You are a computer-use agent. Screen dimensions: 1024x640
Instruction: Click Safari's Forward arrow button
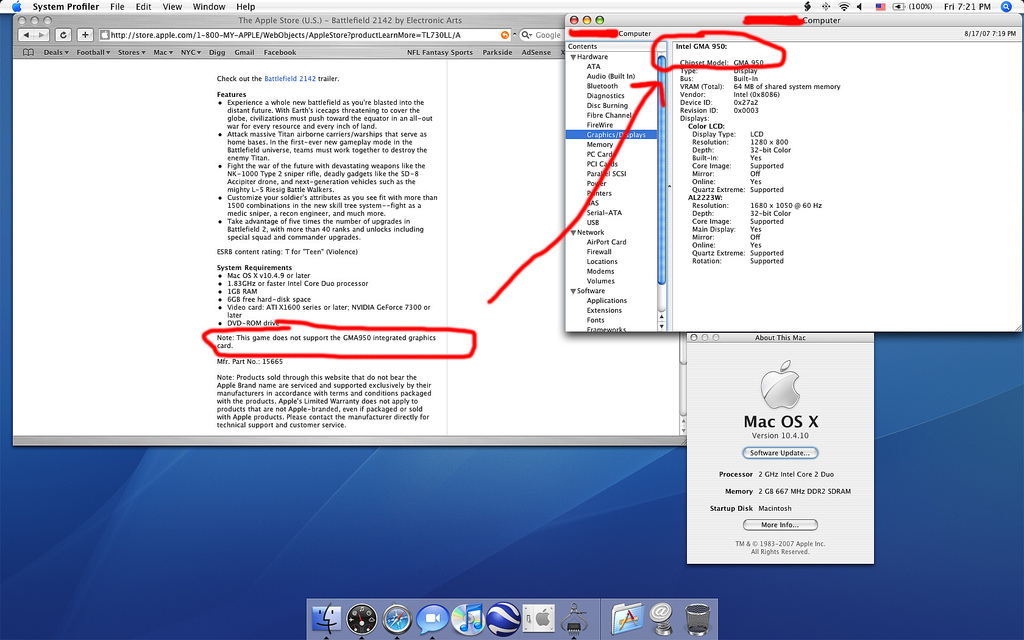point(41,35)
